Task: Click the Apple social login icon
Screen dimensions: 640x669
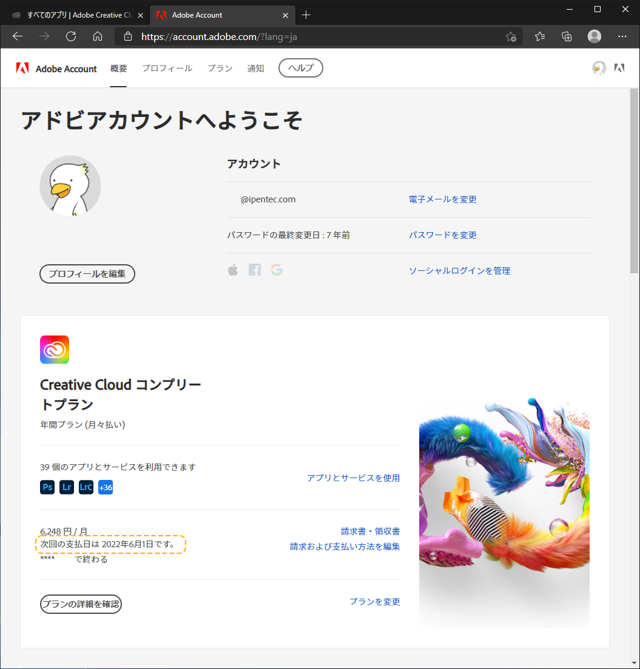Action: coord(233,270)
